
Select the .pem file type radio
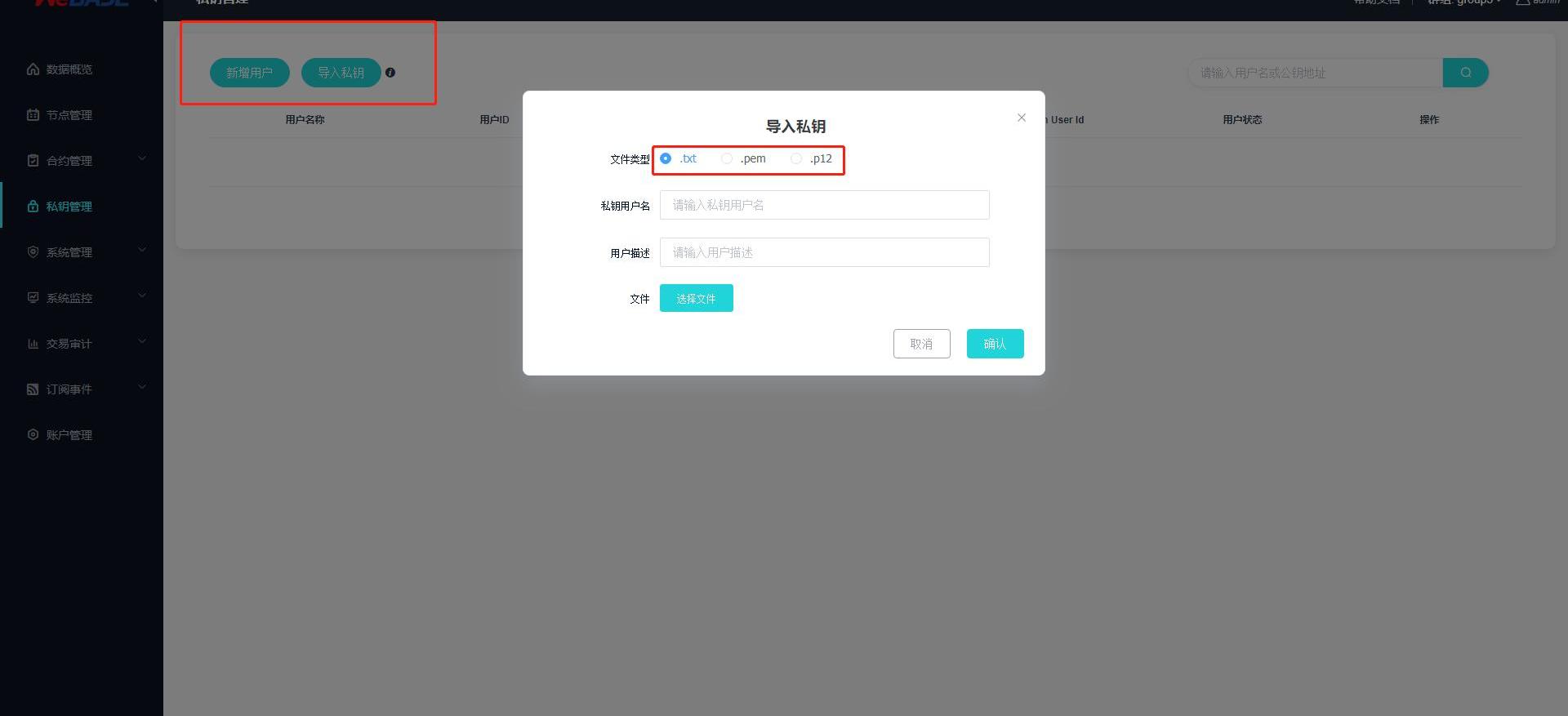point(727,158)
